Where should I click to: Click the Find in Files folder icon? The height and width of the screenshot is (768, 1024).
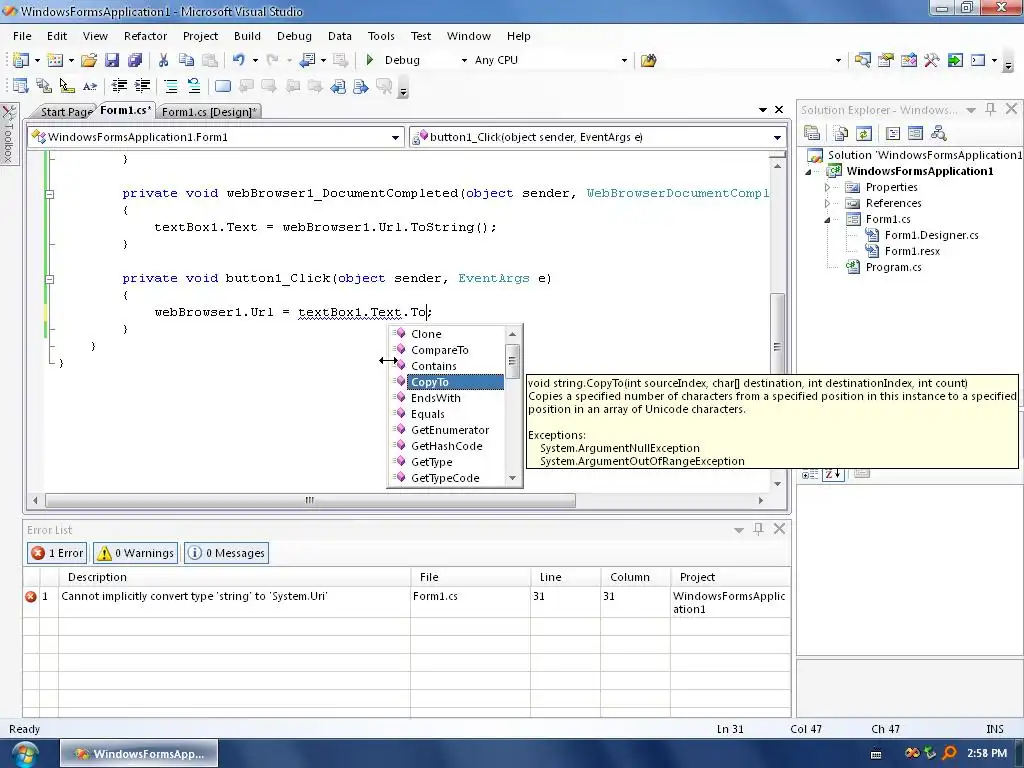coord(648,60)
